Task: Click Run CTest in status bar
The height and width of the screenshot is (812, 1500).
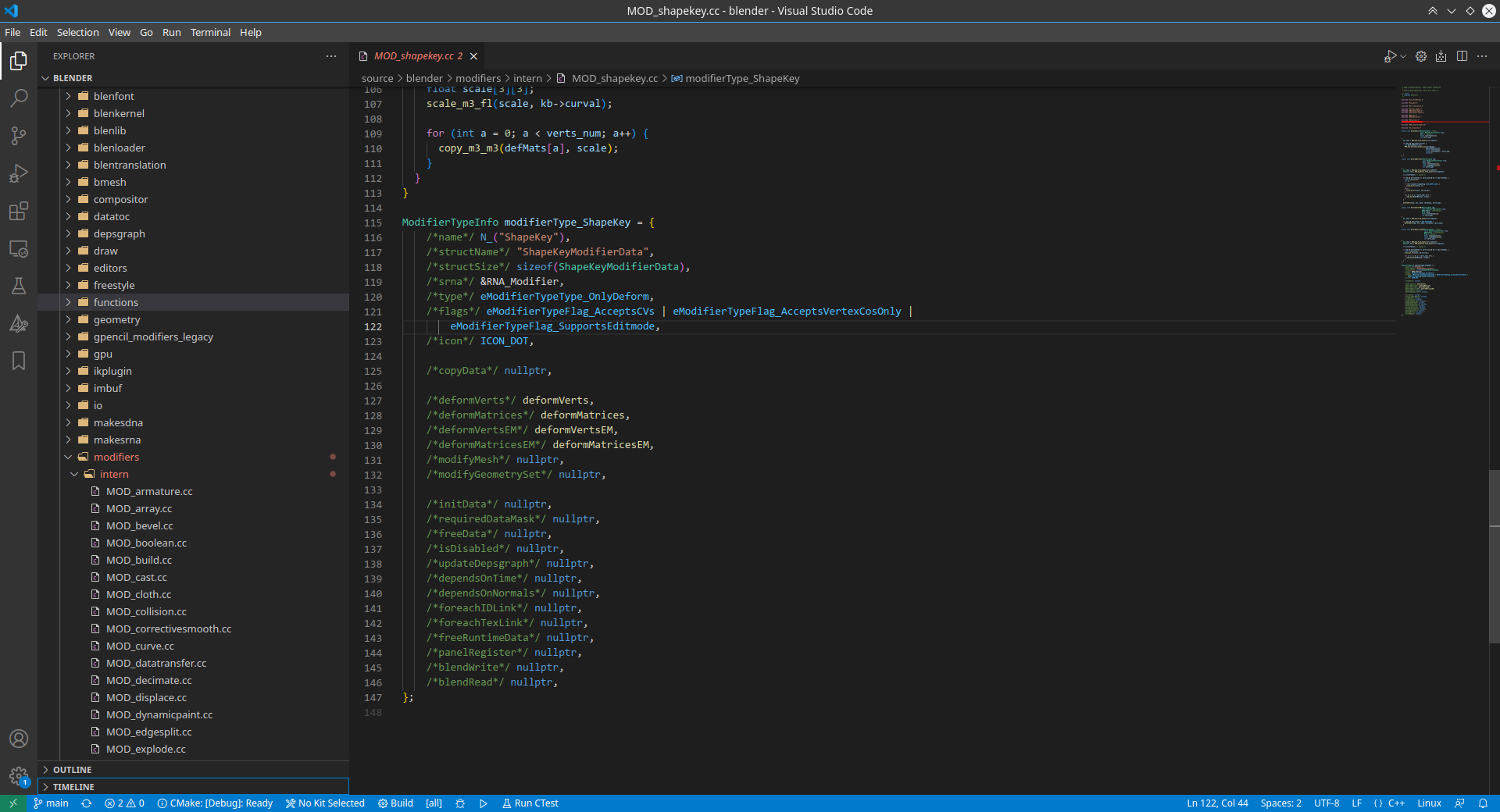Action: coord(530,803)
